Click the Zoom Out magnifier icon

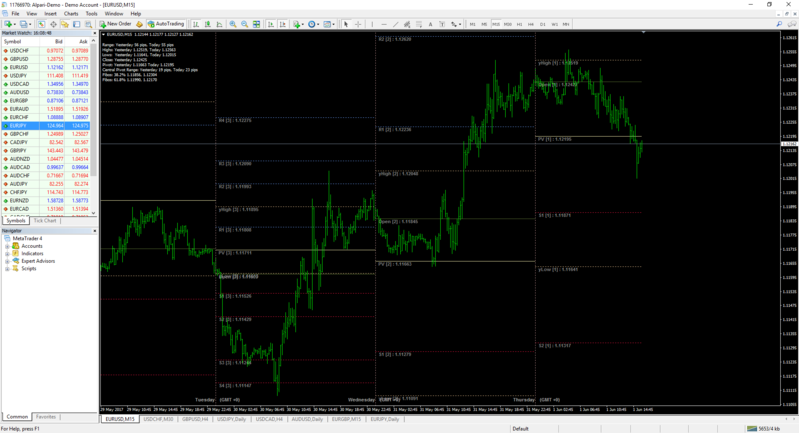(245, 24)
